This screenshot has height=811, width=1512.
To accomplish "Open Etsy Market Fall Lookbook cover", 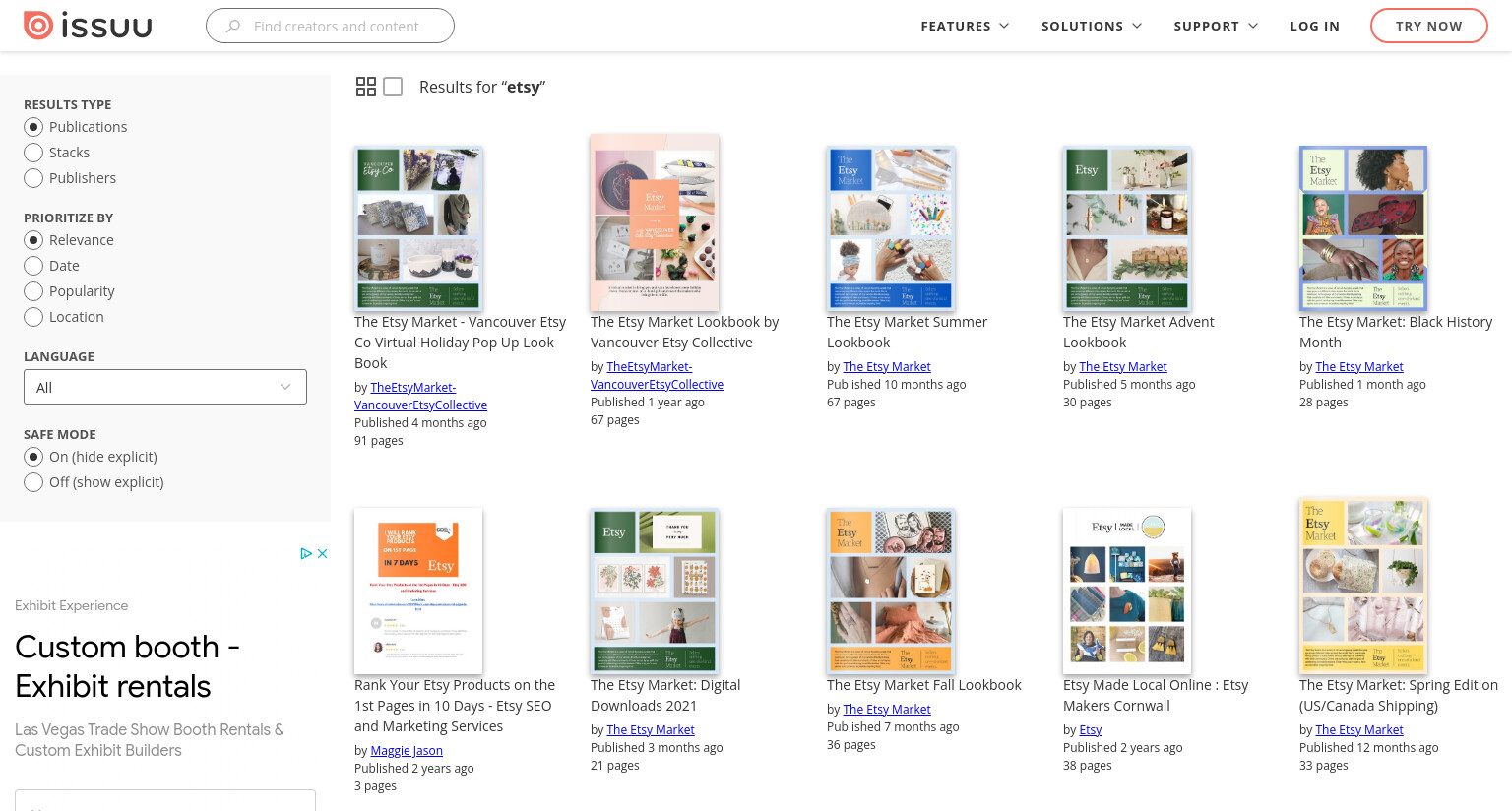I will tap(891, 591).
